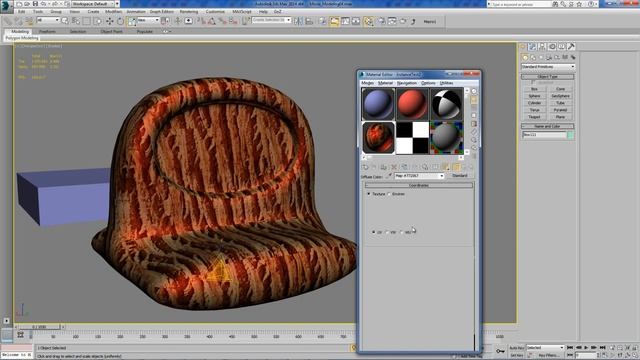
Task: Select the UV radio button
Action: click(x=373, y=232)
